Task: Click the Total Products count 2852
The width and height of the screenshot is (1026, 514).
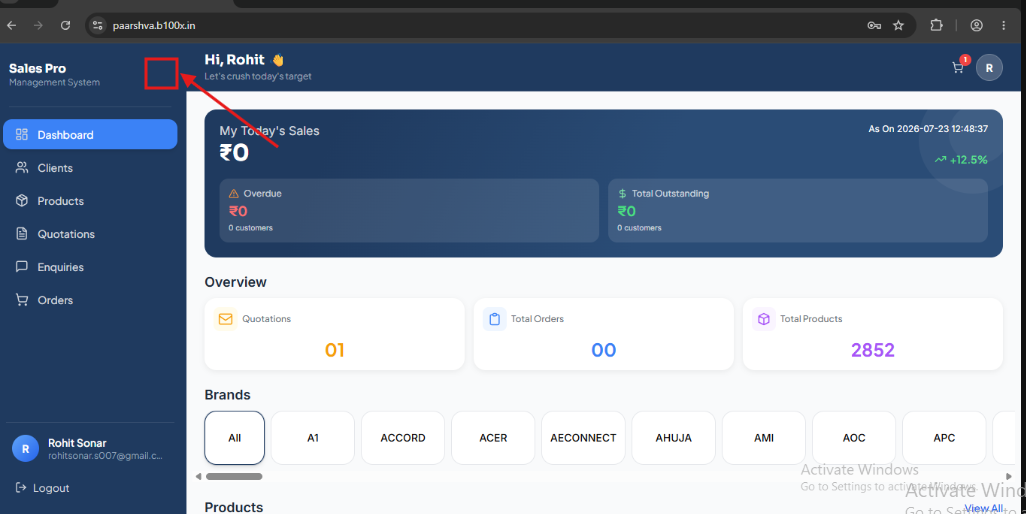Action: pos(873,350)
